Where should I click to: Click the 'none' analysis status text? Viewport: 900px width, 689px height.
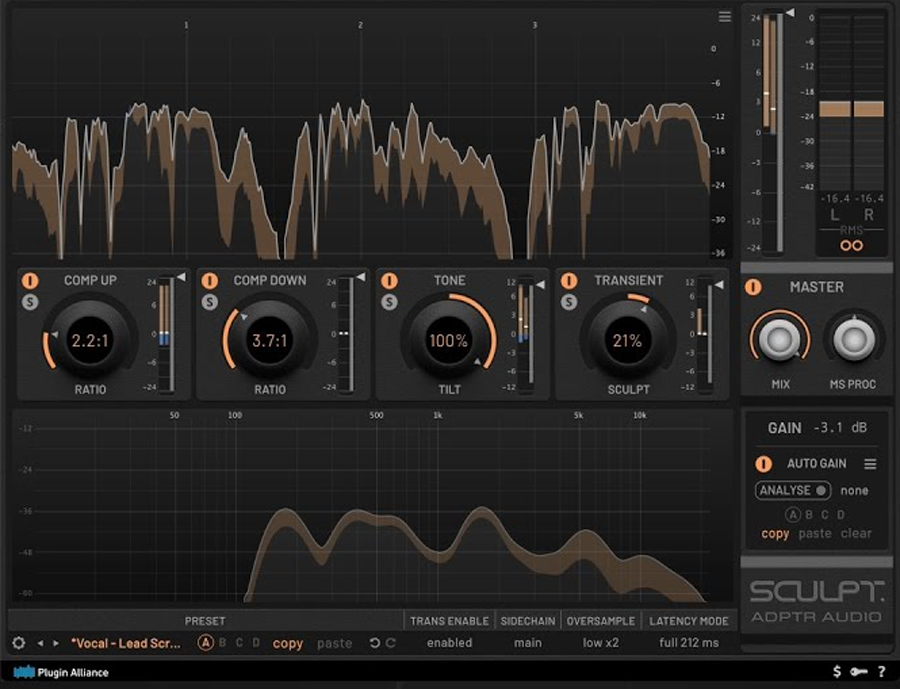tap(854, 490)
